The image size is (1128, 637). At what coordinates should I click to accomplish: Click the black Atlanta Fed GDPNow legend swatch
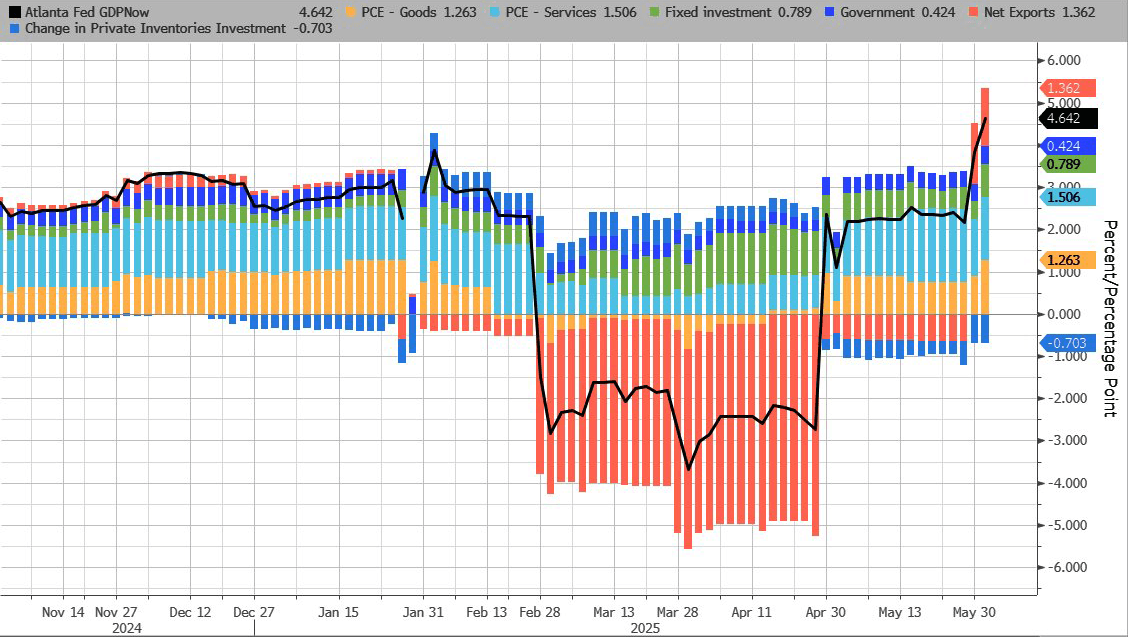pos(11,13)
